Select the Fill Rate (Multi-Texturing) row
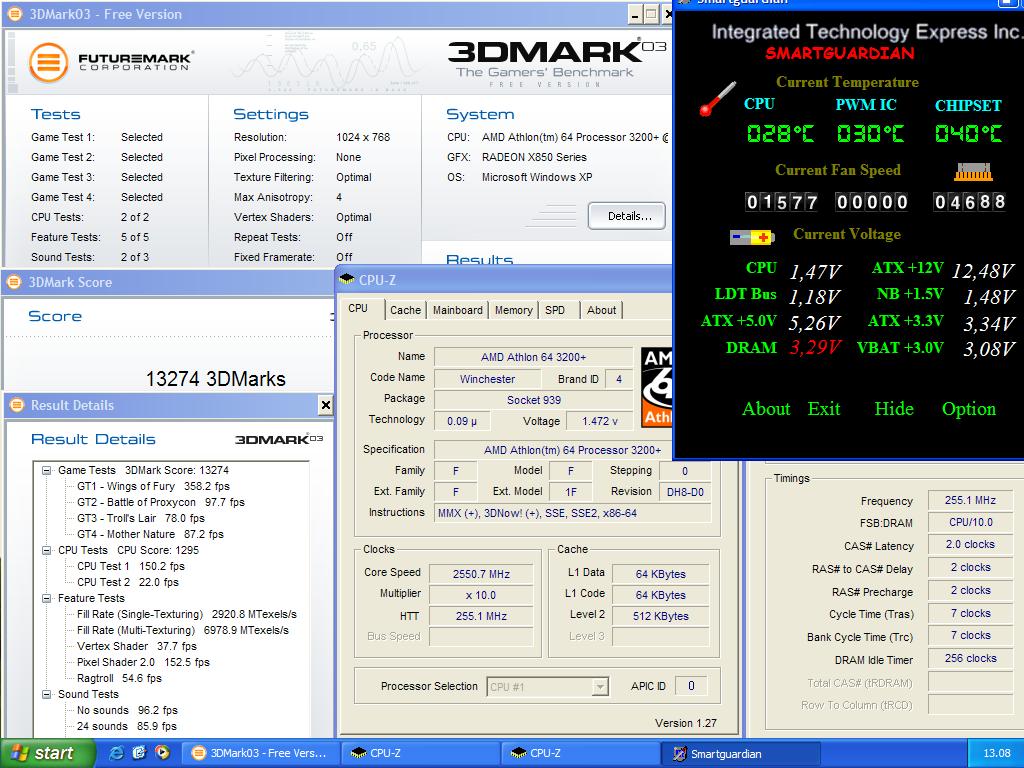This screenshot has height=768, width=1024. click(x=183, y=630)
